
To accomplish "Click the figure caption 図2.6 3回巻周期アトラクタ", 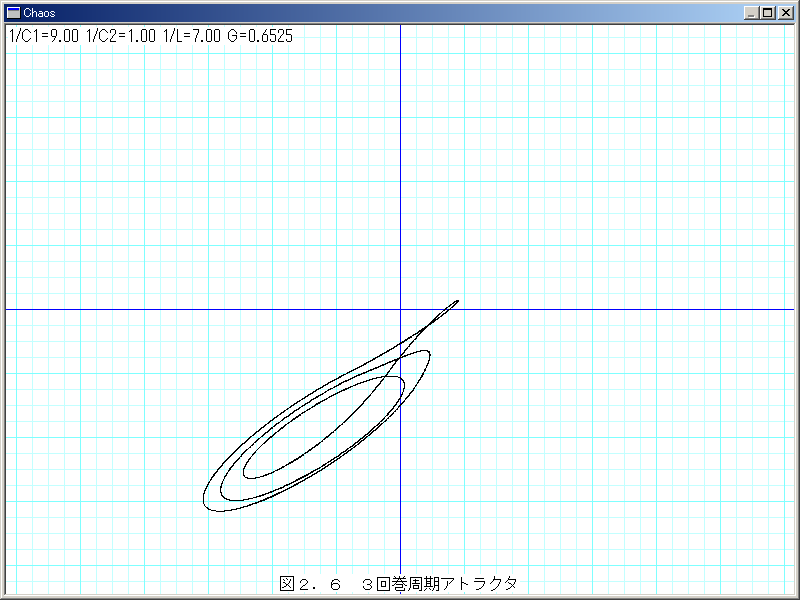I will tap(398, 583).
